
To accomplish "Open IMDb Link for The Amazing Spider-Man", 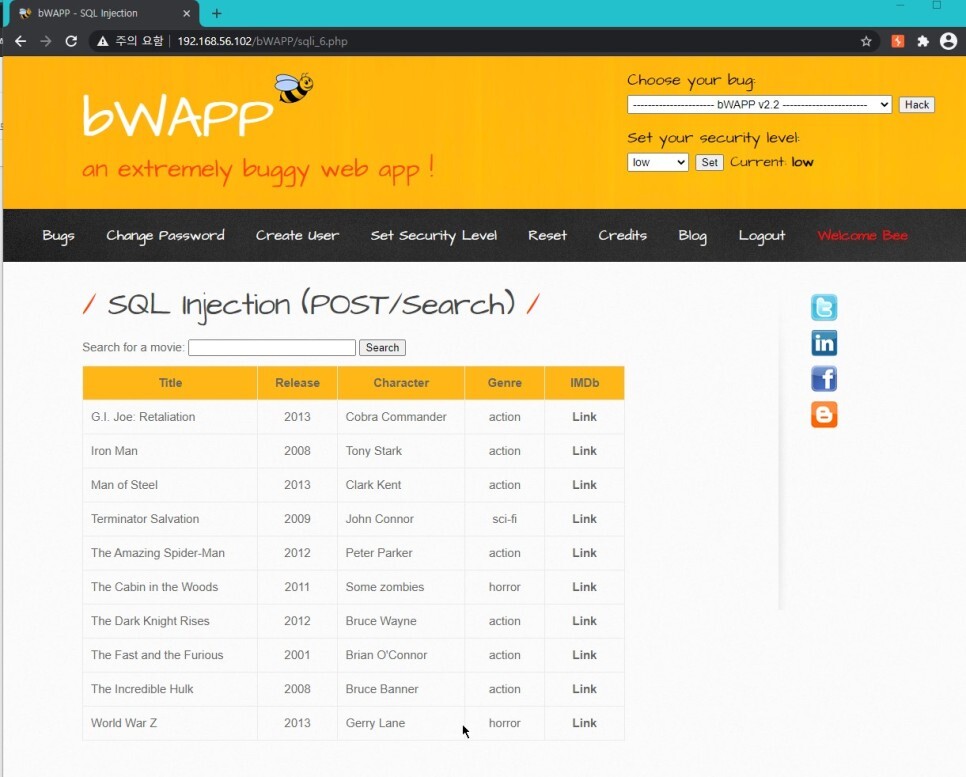I will 584,553.
